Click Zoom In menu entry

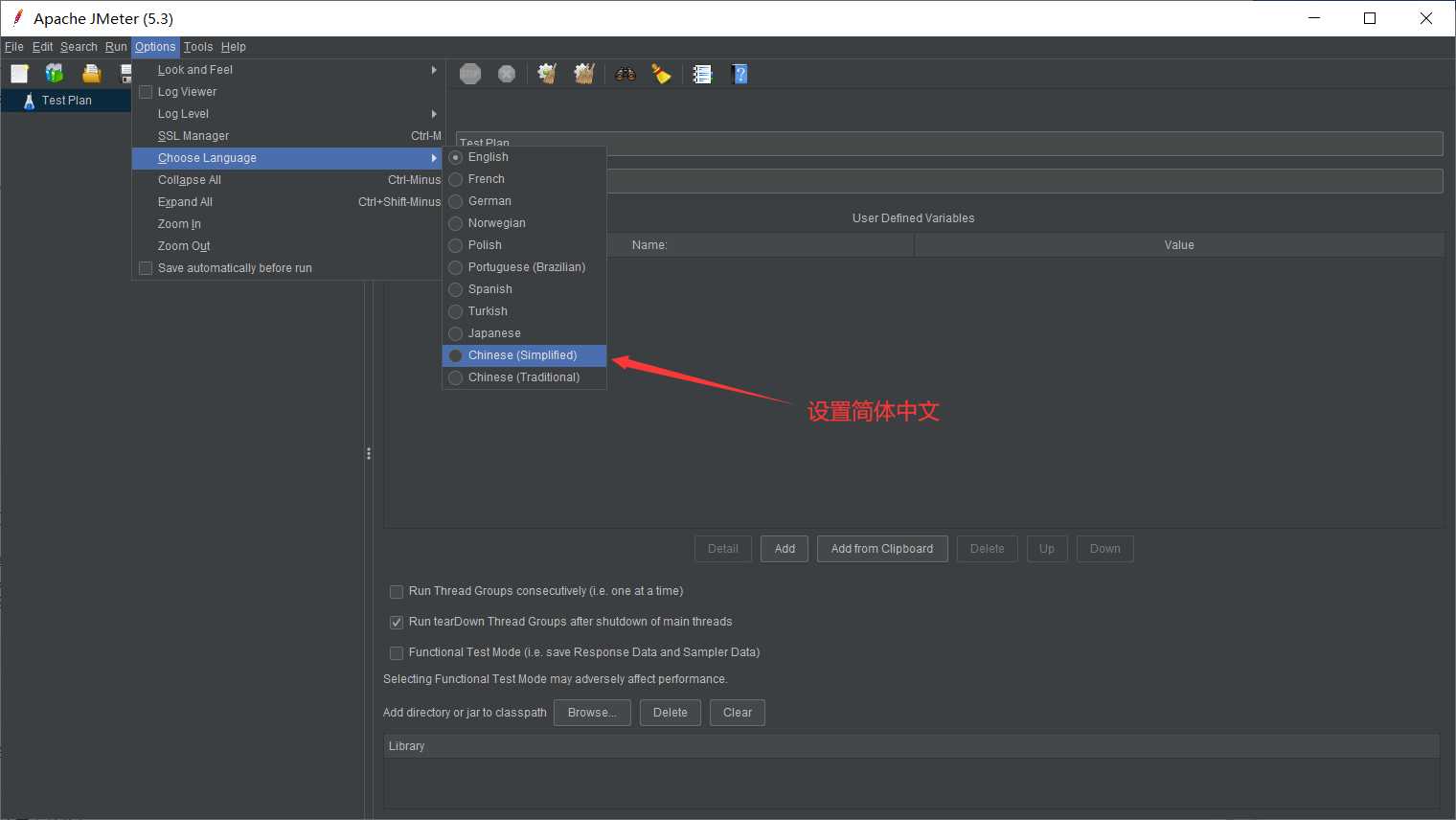286,224
